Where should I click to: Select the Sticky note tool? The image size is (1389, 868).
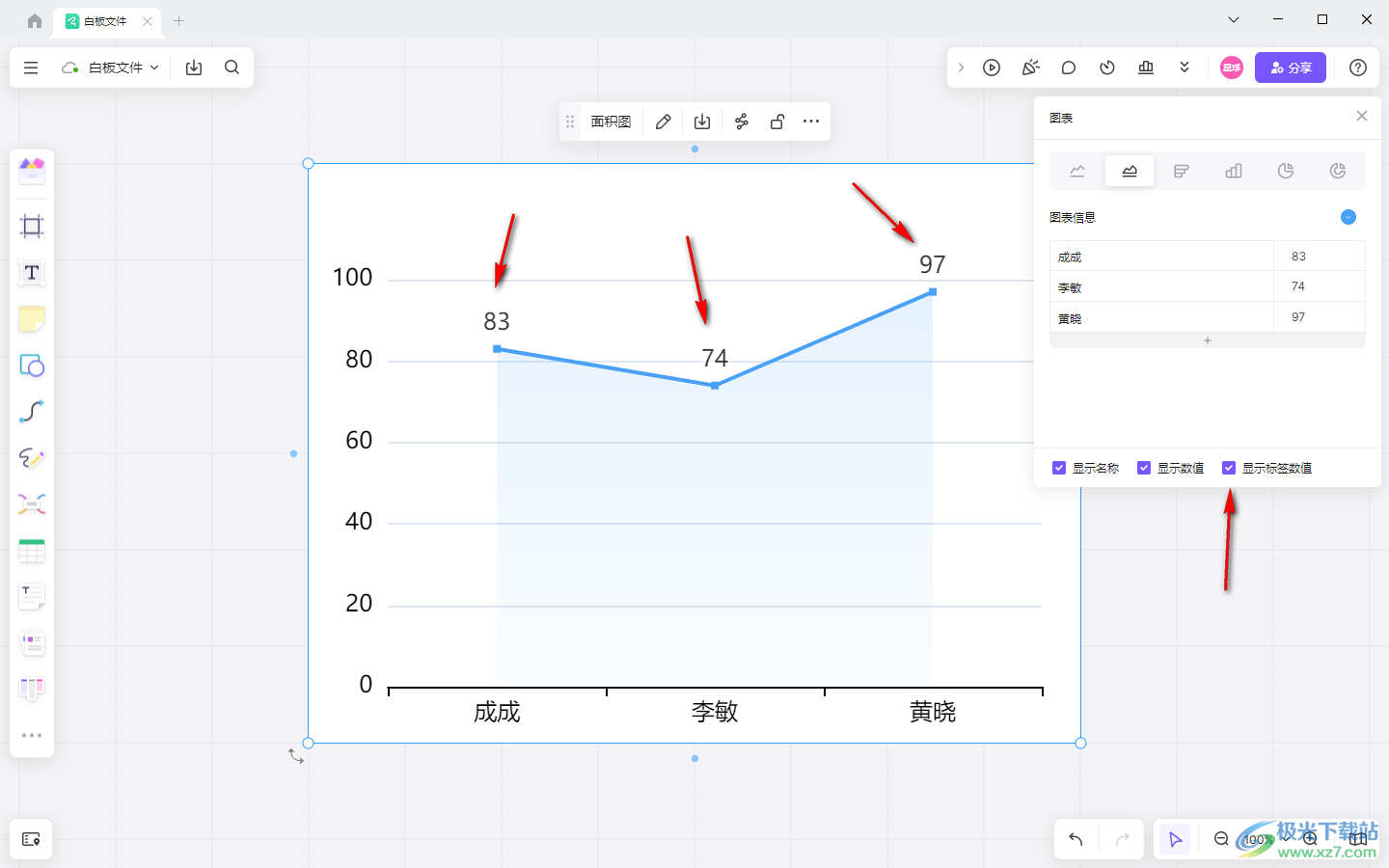tap(32, 319)
